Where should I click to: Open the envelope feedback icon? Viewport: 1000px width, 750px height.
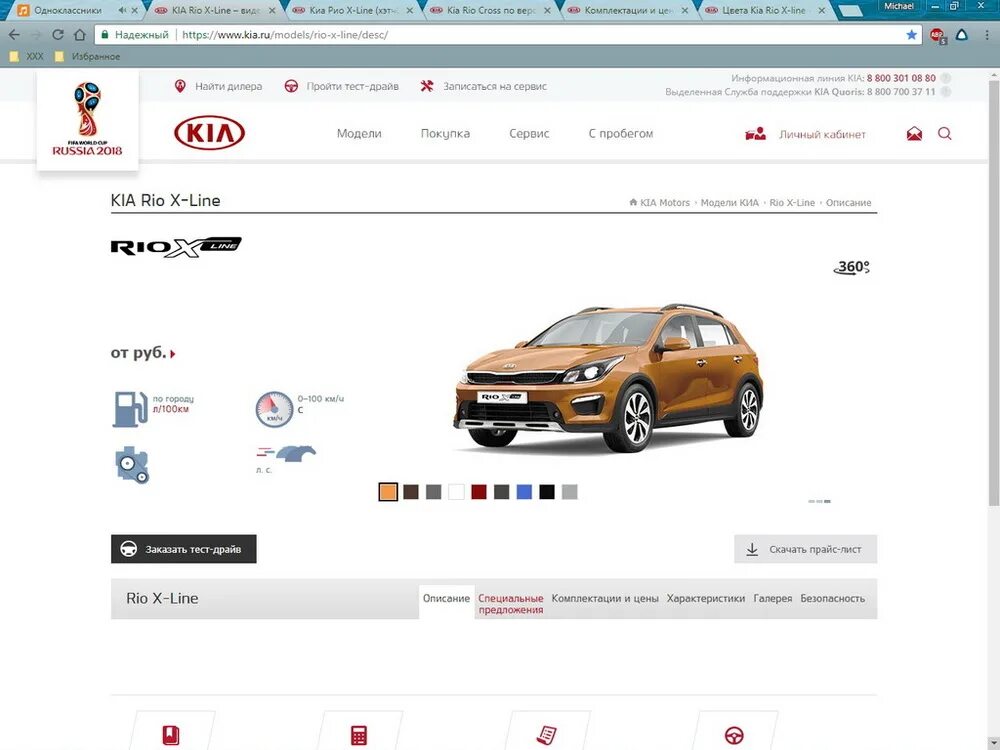click(914, 133)
